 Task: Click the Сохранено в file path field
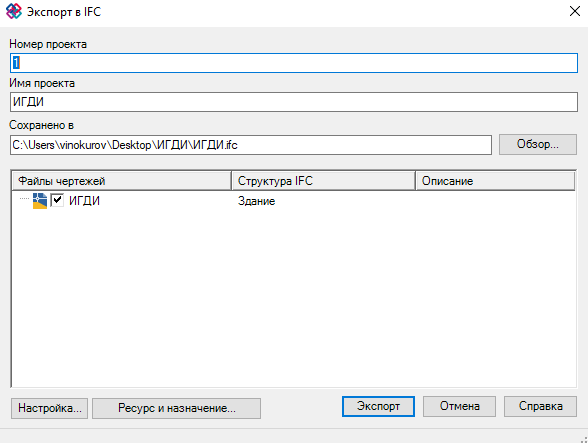tap(250, 145)
